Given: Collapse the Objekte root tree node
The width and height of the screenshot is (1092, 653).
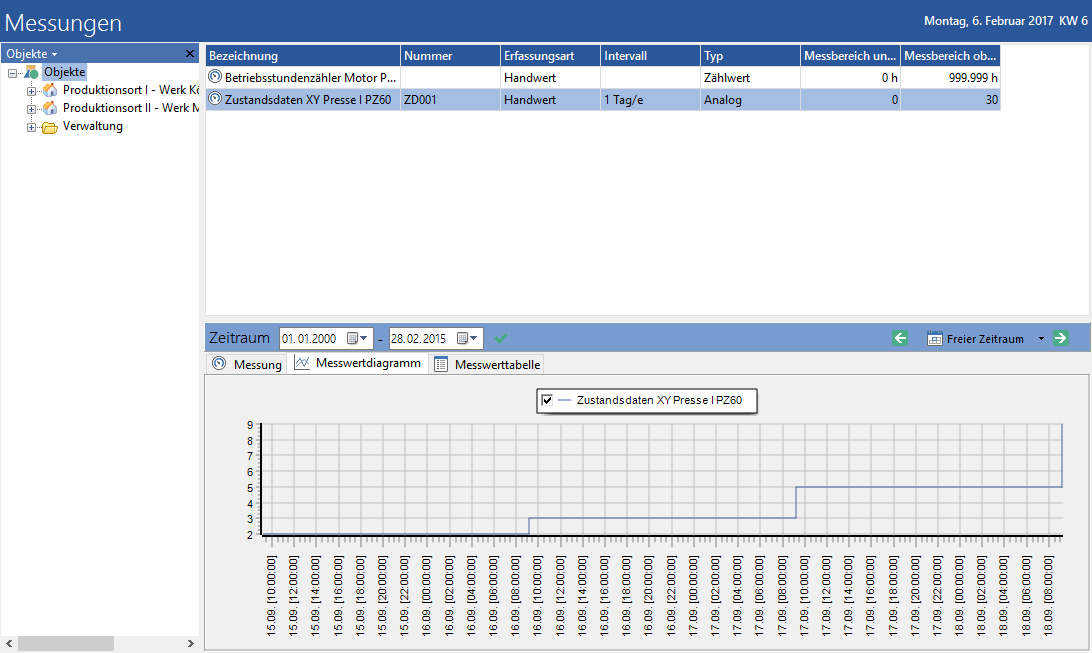Looking at the screenshot, I should point(13,73).
